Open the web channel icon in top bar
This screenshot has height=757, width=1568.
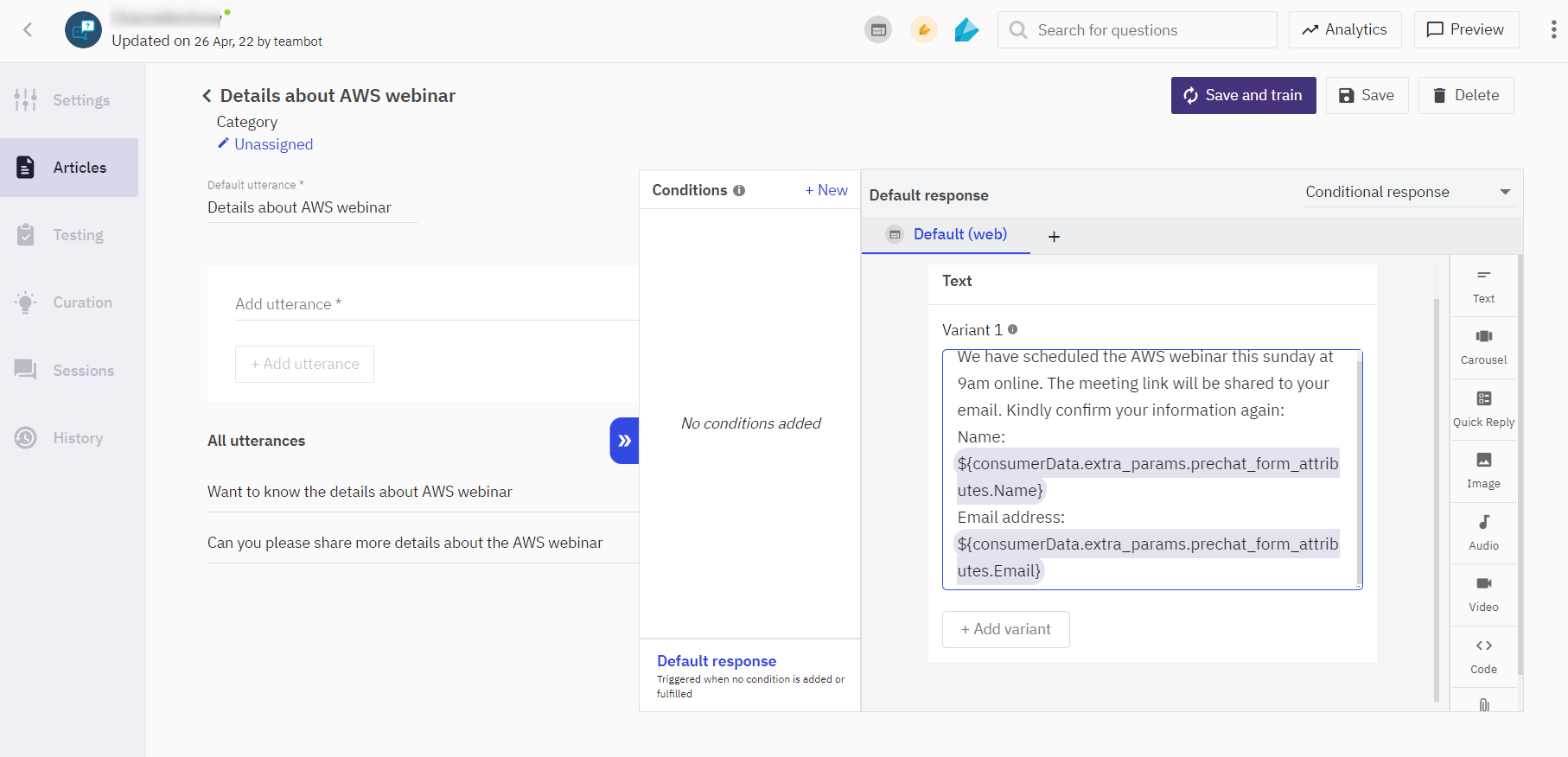coord(878,30)
